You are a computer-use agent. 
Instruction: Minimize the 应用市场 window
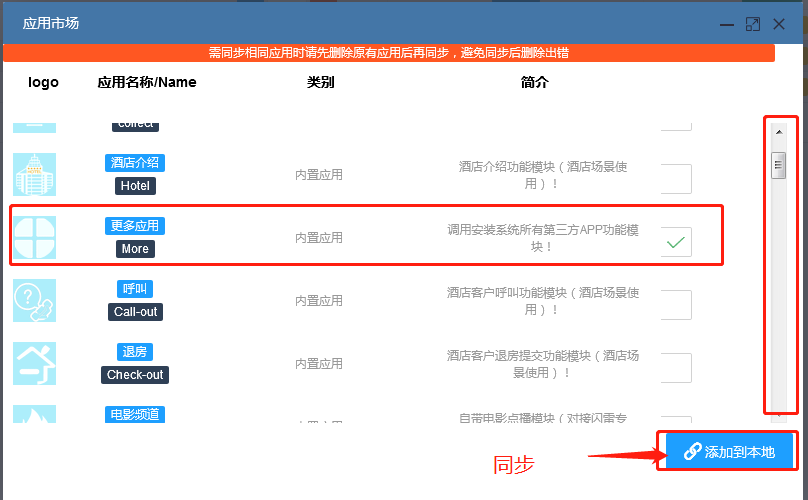click(x=727, y=24)
